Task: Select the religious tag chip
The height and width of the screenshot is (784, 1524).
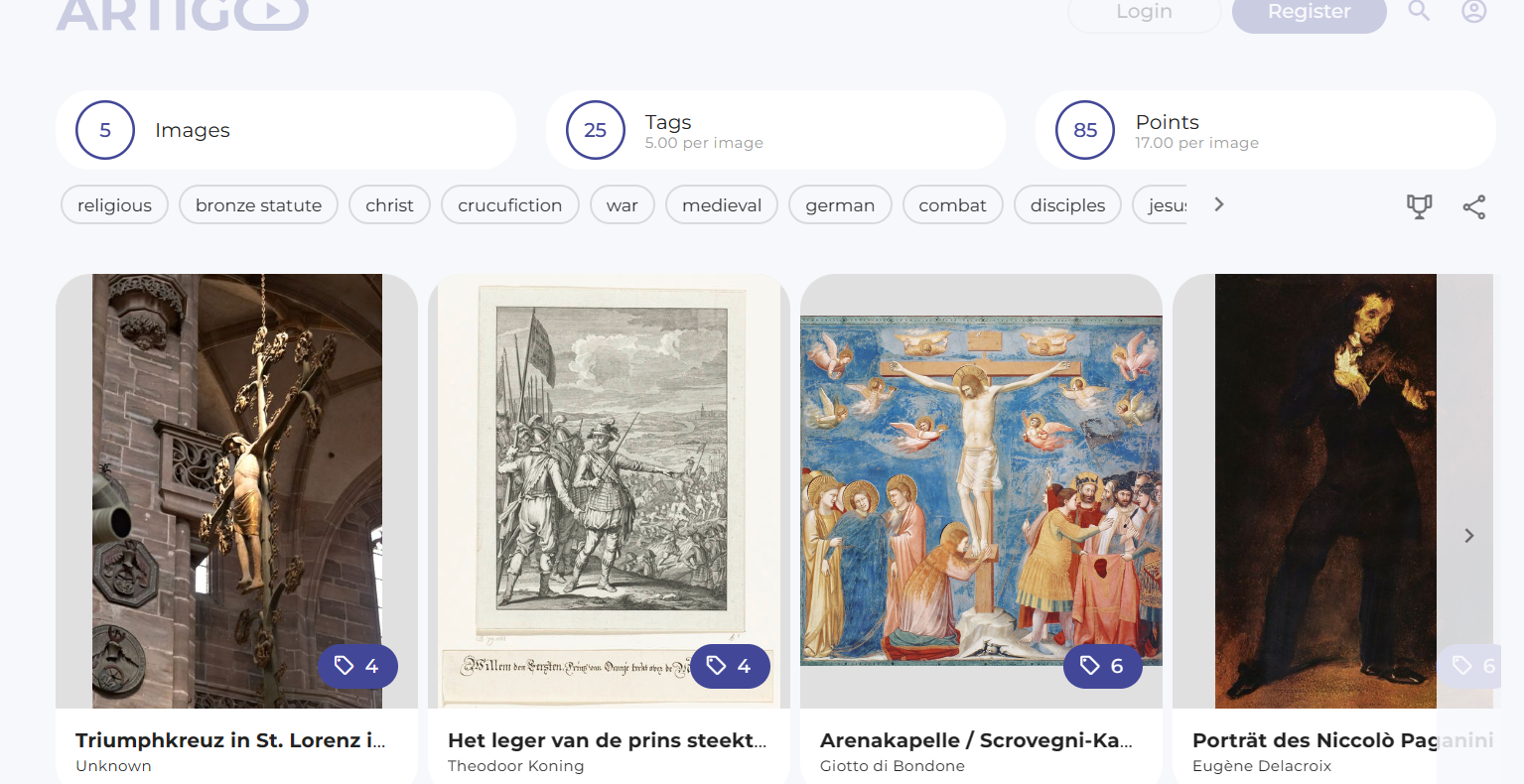Action: (x=114, y=205)
